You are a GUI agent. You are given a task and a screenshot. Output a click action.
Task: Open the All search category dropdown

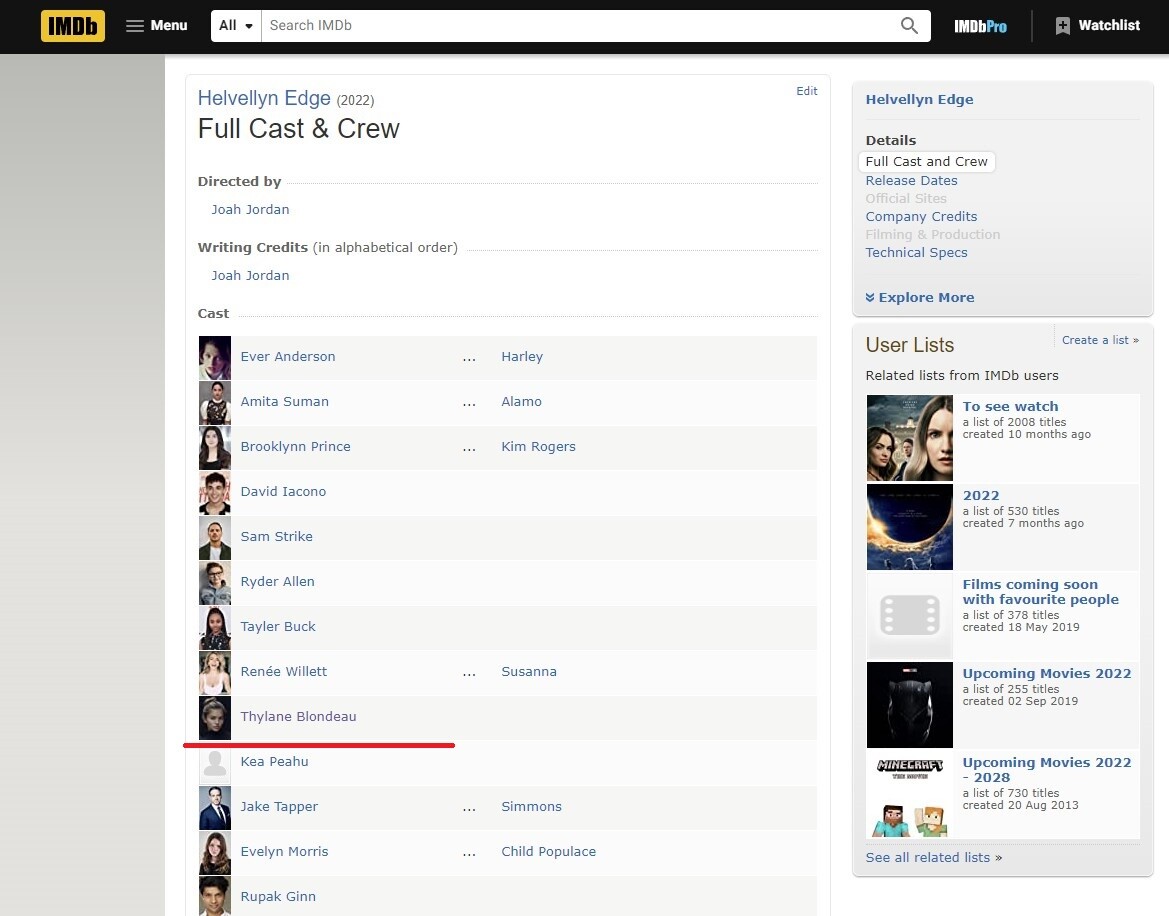tap(236, 25)
